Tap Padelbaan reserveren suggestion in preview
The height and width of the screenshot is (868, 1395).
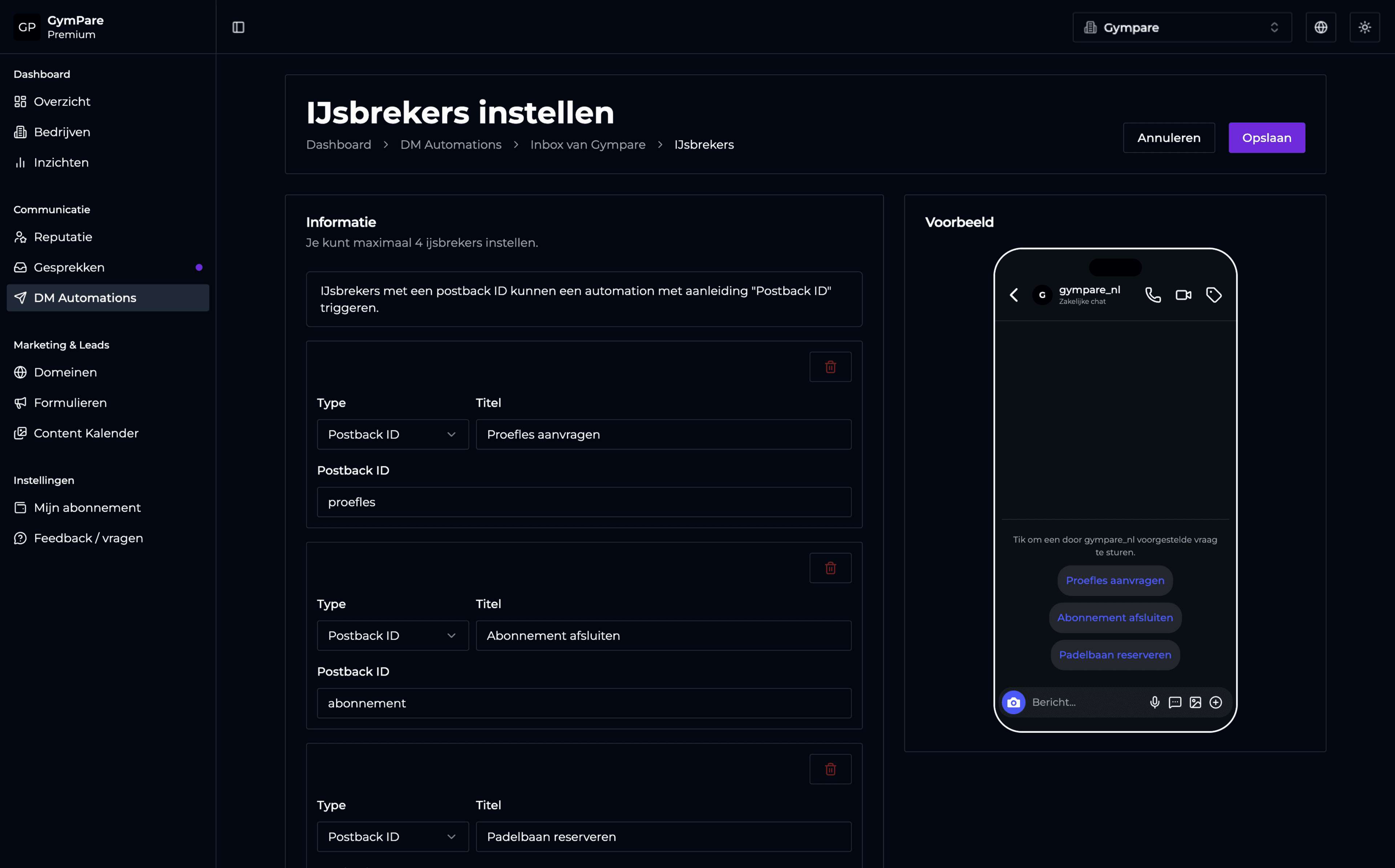1115,655
